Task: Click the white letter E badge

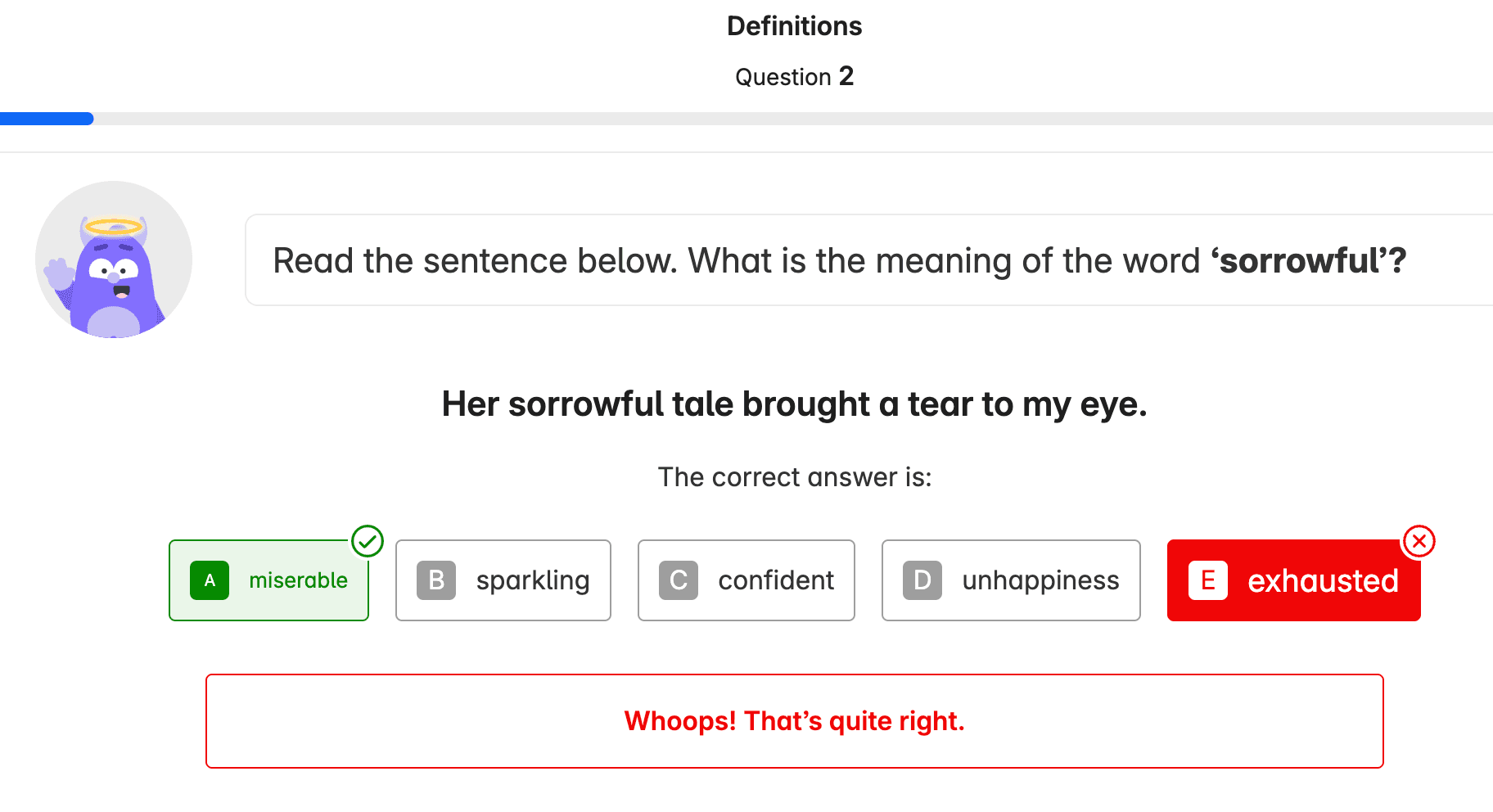Action: 1207,580
